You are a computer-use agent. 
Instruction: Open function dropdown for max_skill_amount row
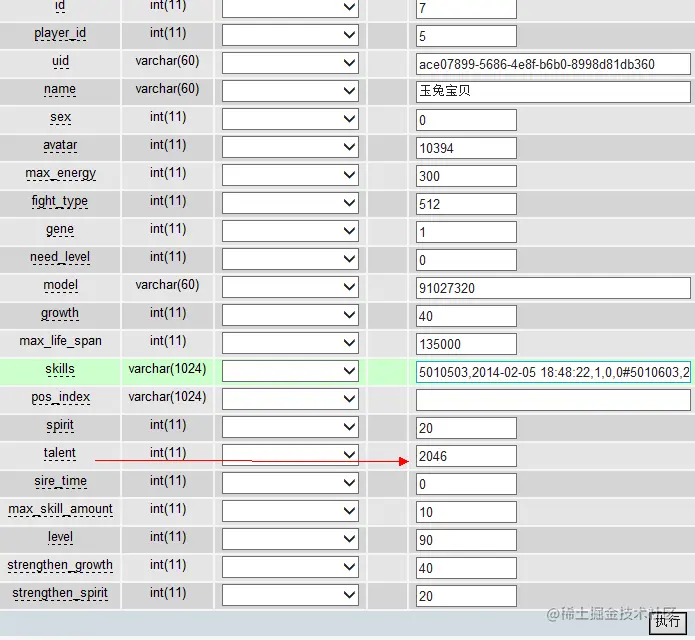click(290, 511)
